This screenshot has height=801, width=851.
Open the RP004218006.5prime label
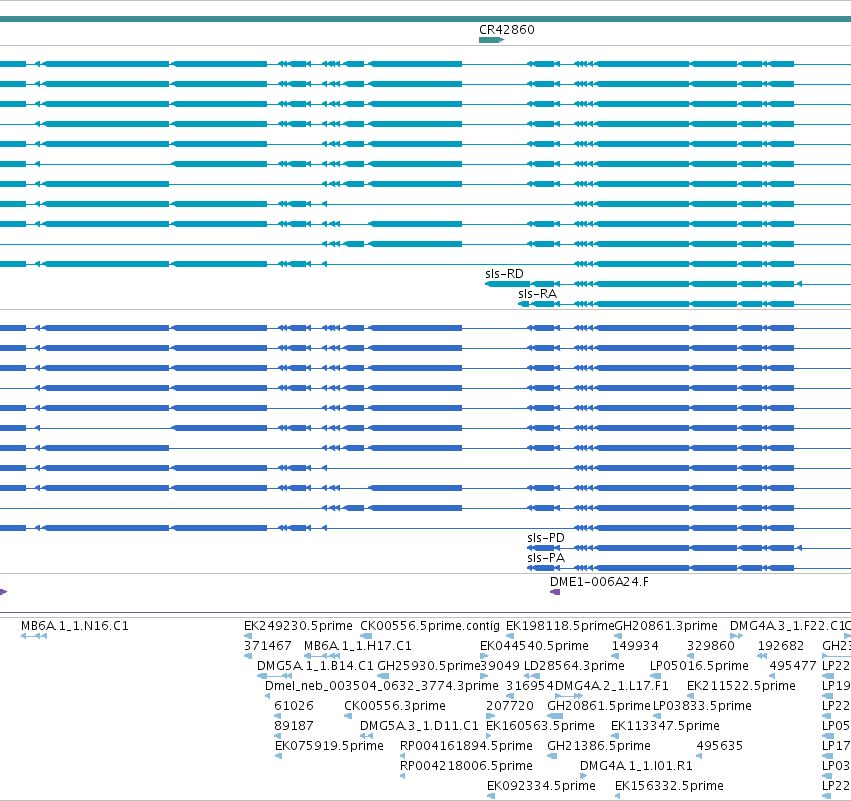pos(466,766)
